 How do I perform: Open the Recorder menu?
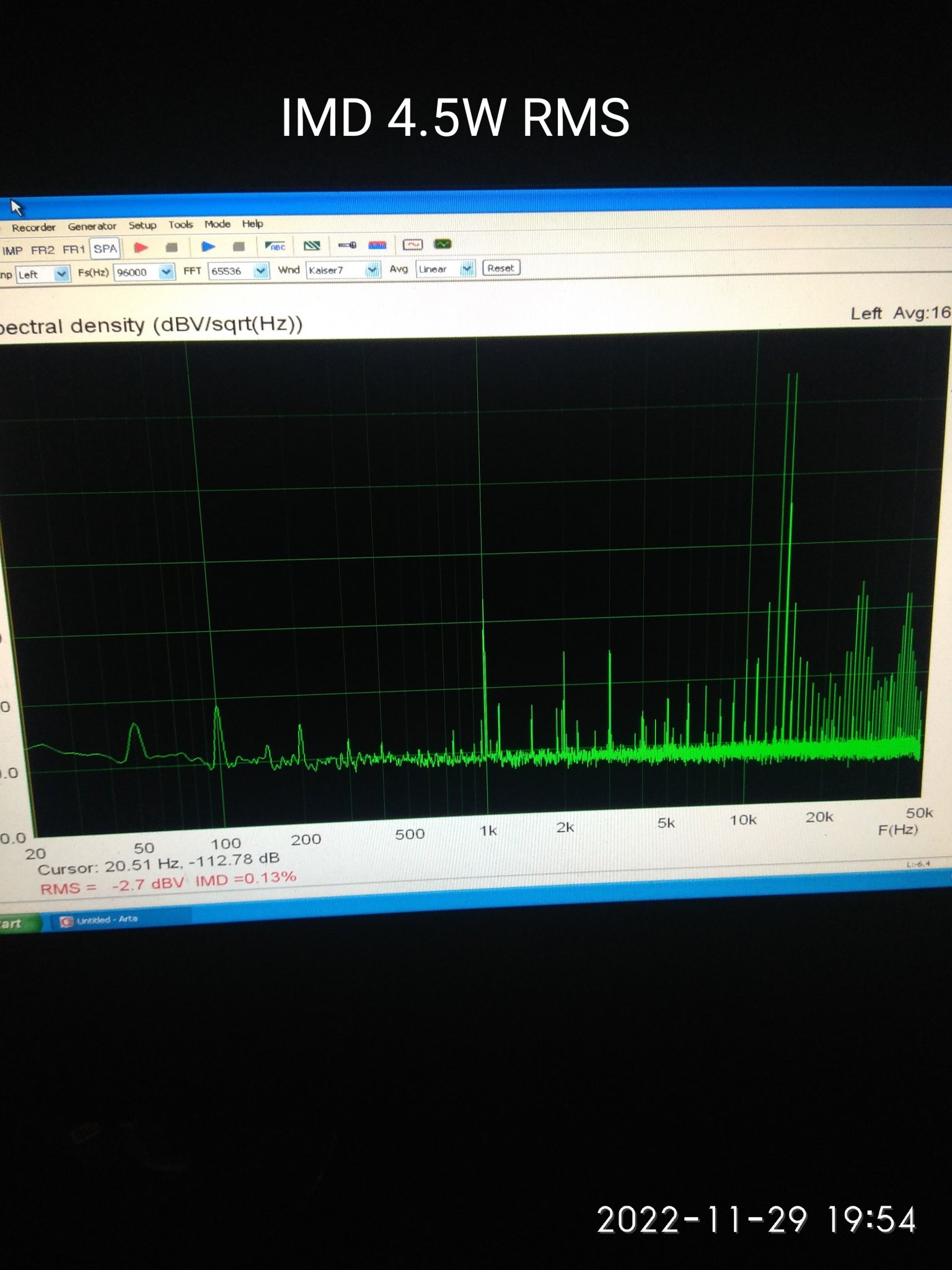33,228
